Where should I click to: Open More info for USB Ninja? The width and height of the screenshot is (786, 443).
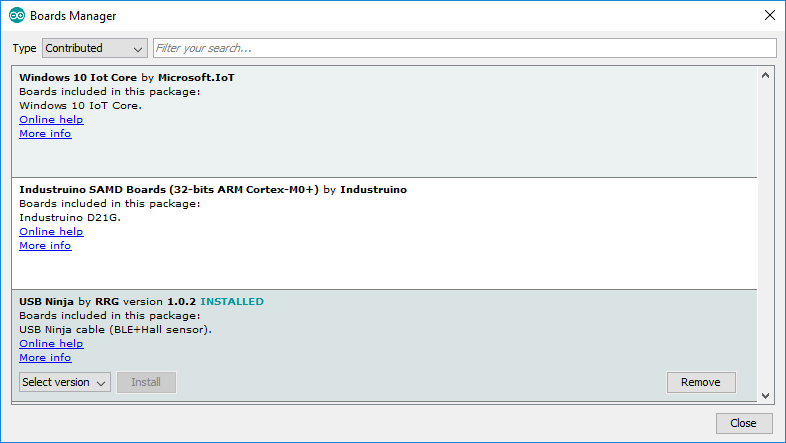tap(45, 358)
